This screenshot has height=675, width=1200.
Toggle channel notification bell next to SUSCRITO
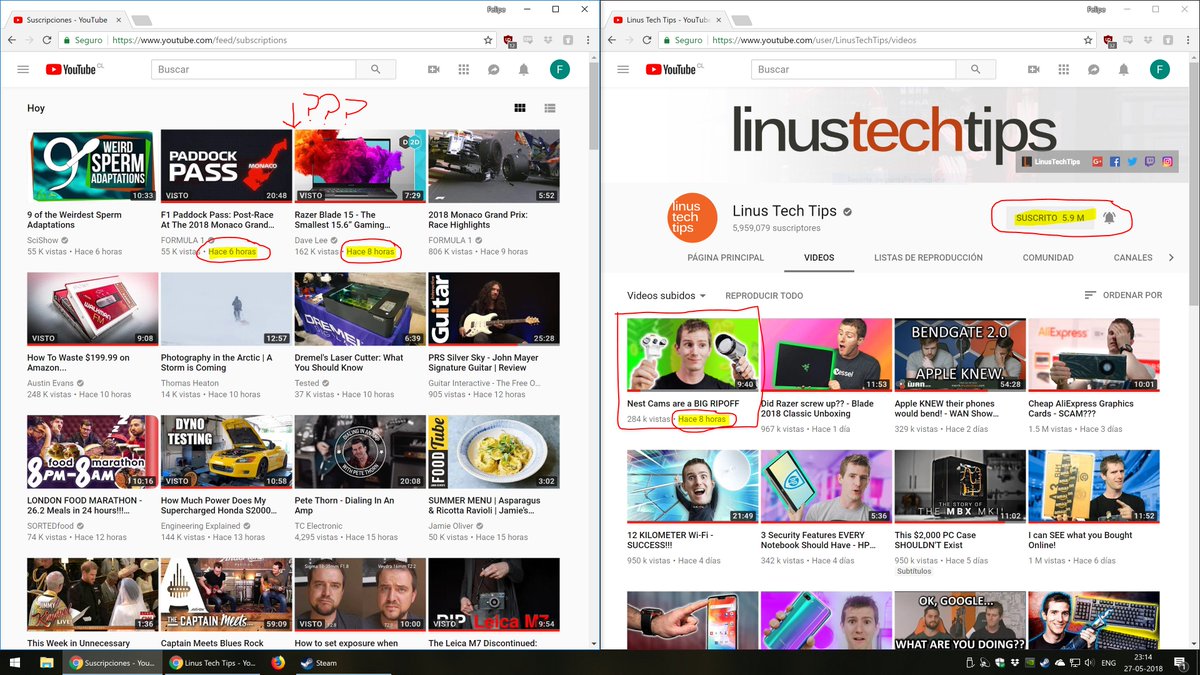(x=1109, y=217)
